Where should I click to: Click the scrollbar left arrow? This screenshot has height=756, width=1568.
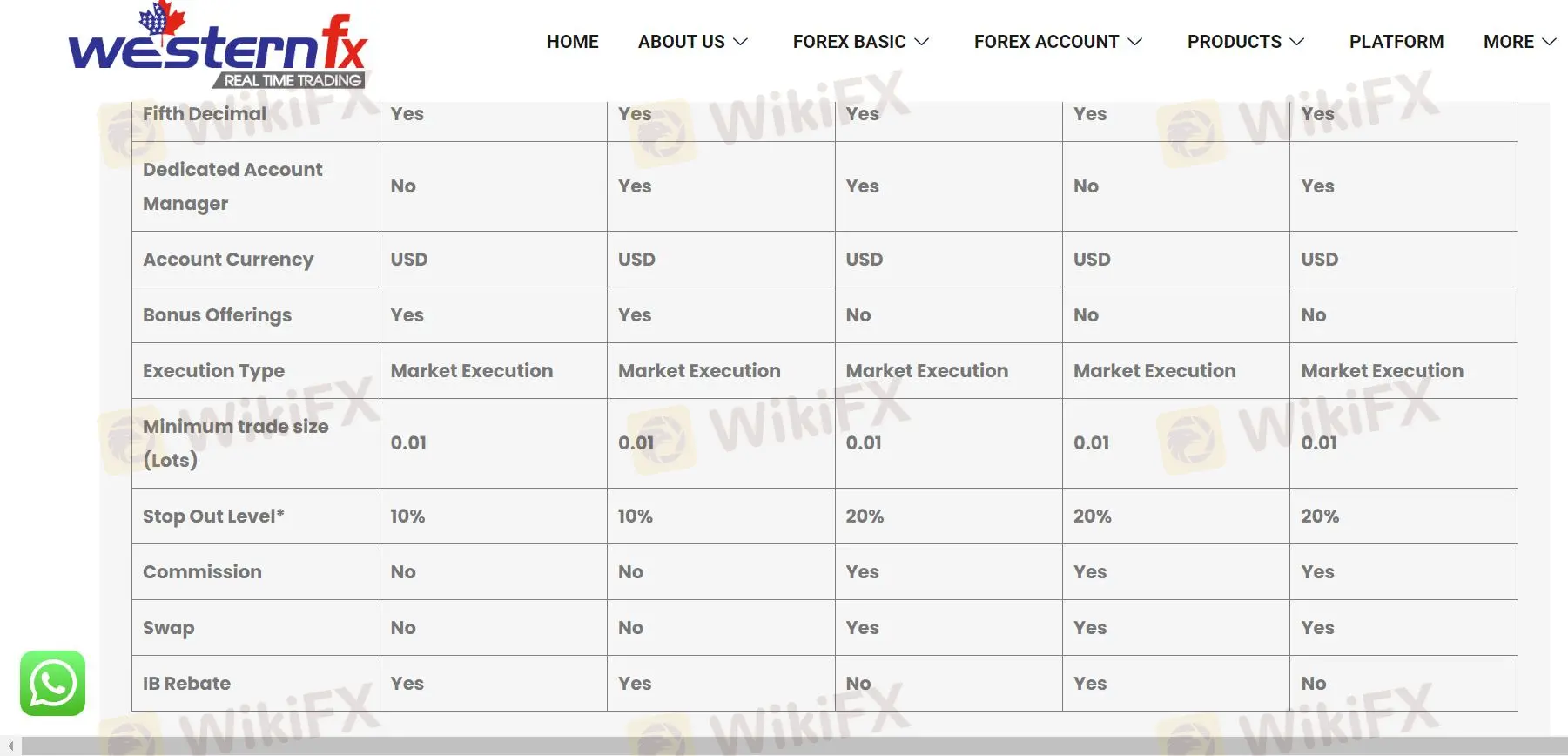[x=10, y=746]
